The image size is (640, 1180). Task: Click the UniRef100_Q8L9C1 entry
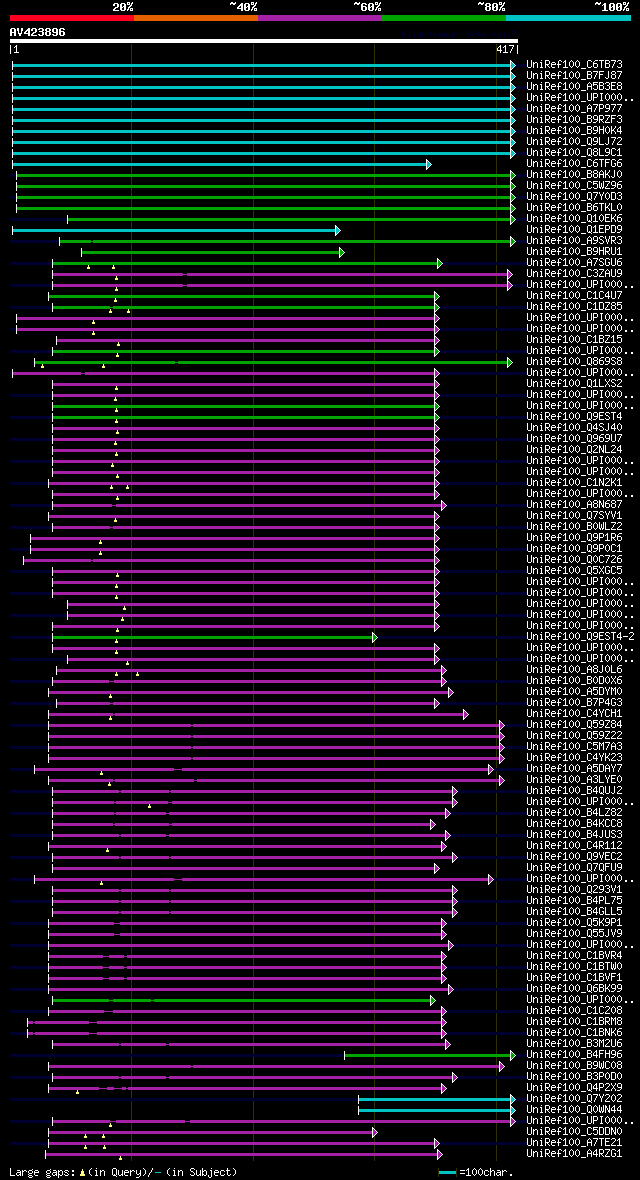pos(574,153)
